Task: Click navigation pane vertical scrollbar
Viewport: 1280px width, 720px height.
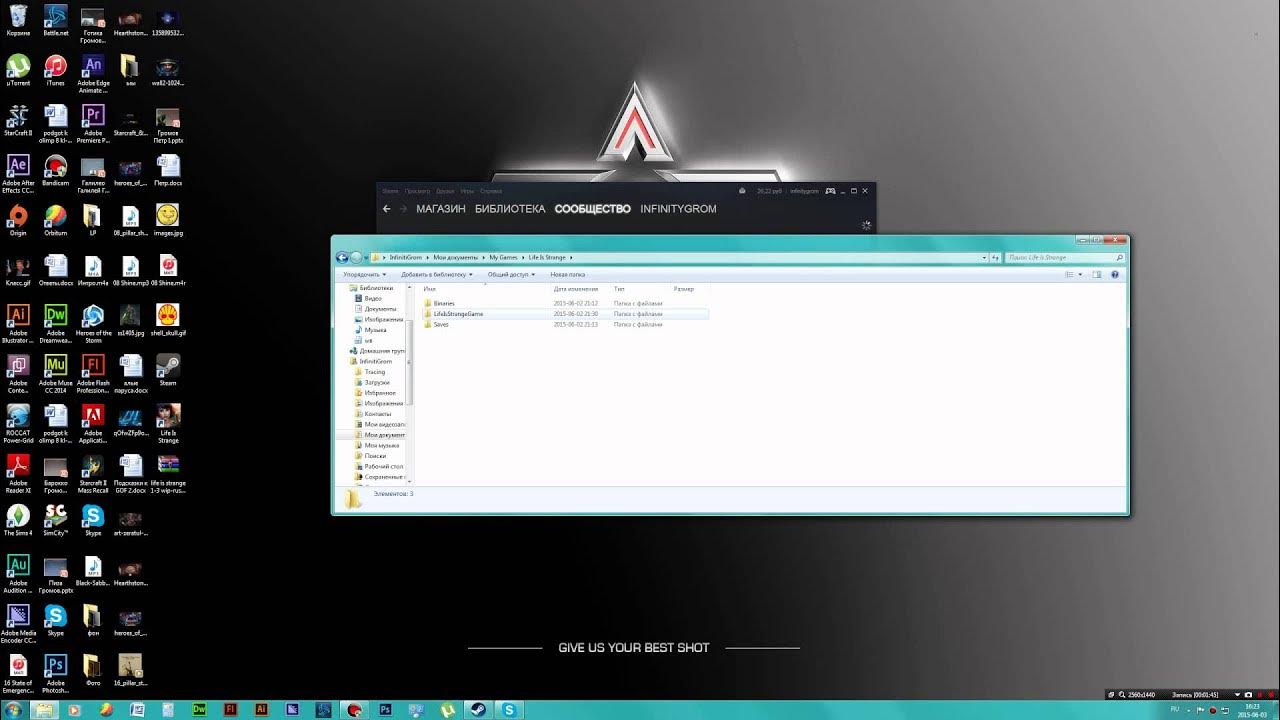Action: 410,362
